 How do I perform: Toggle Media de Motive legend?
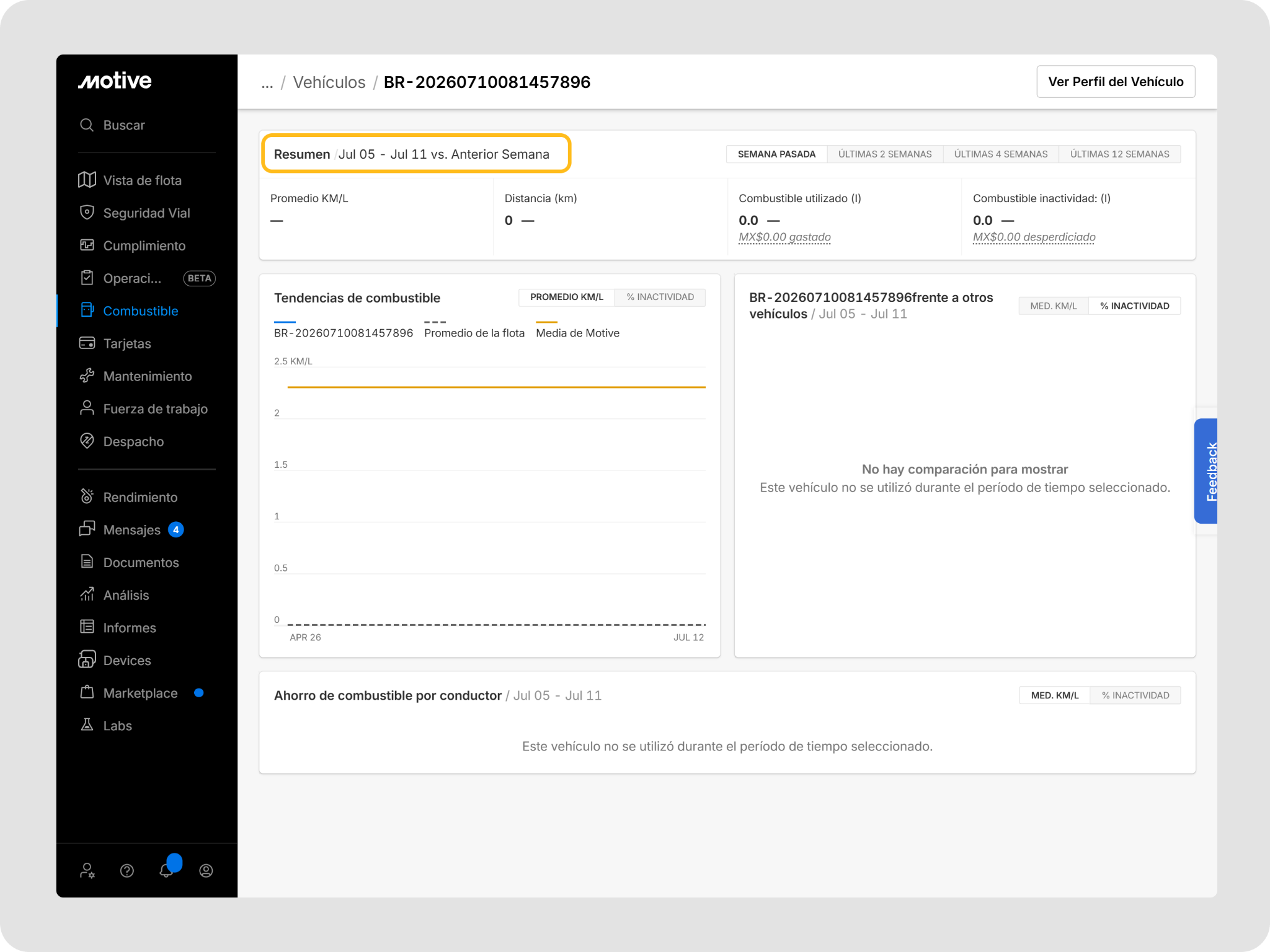pyautogui.click(x=577, y=328)
